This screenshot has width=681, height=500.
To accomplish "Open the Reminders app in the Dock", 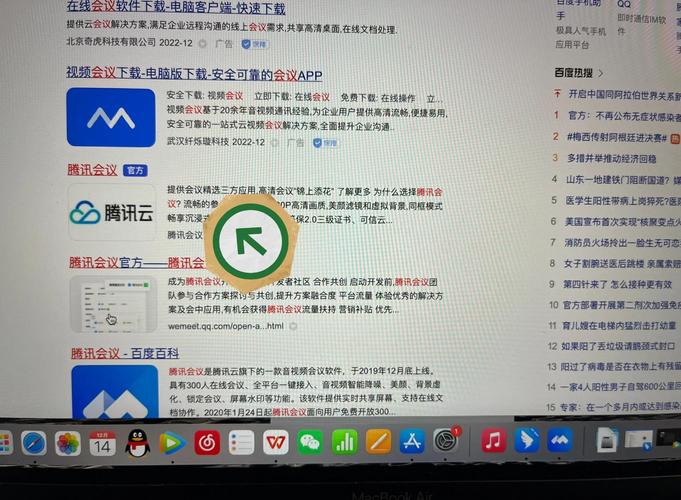I will [241, 443].
